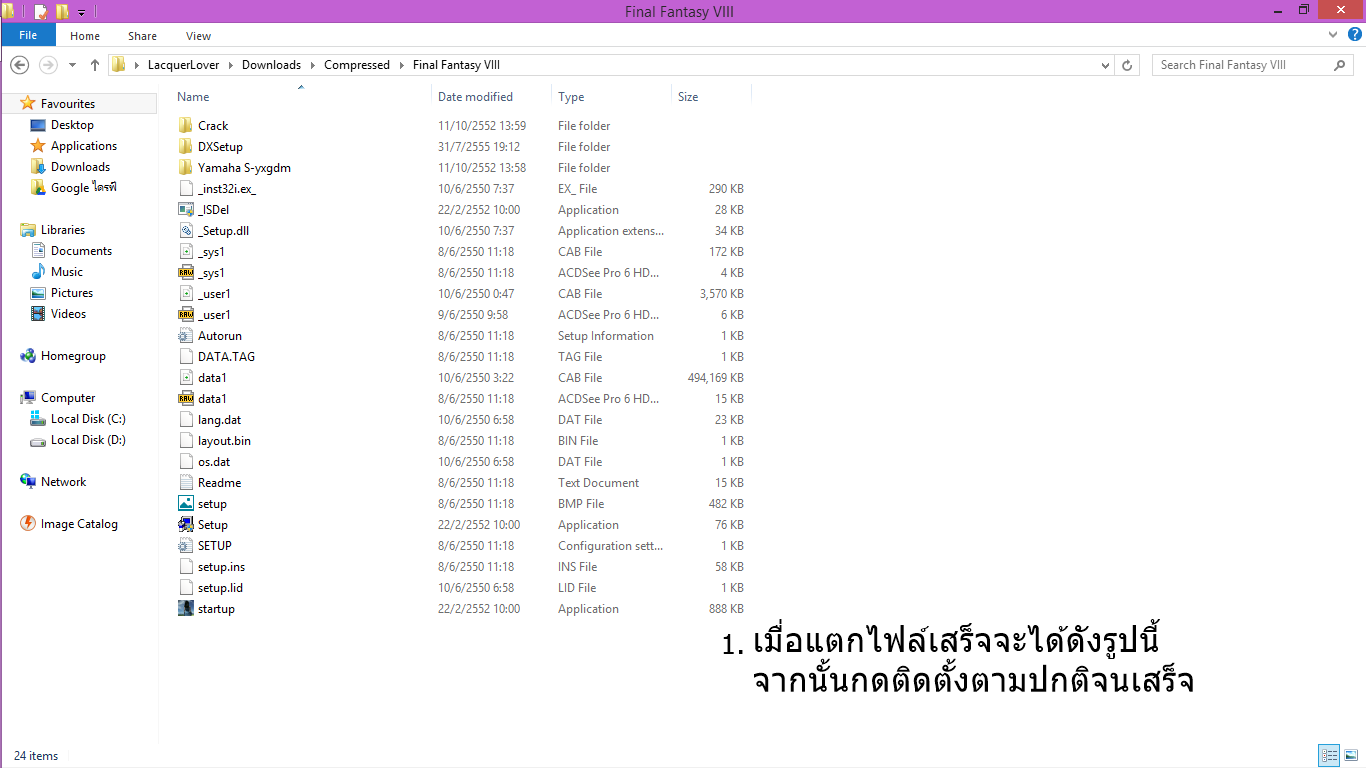Select the Yamaha S-yxgdm folder icon
Viewport: 1366px width, 768px height.
click(186, 168)
